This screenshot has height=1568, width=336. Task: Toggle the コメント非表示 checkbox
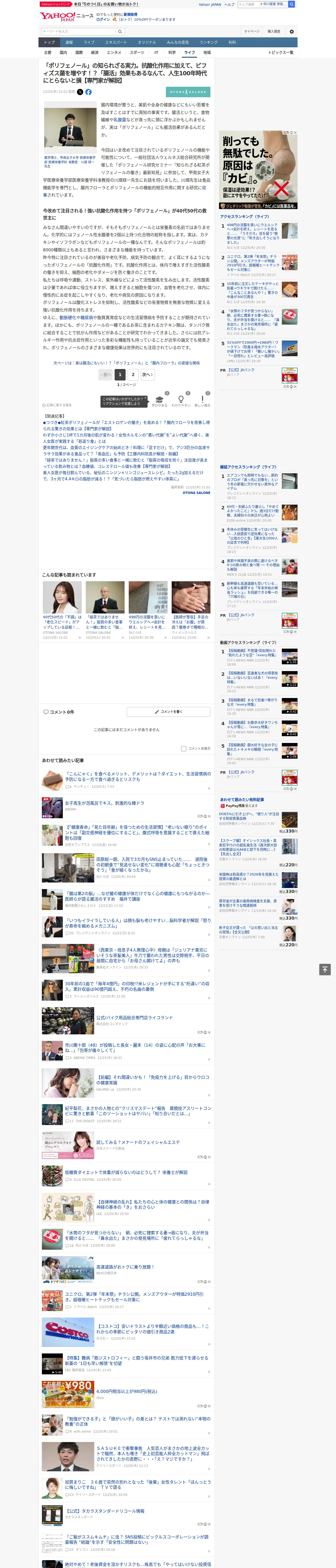click(183, 749)
